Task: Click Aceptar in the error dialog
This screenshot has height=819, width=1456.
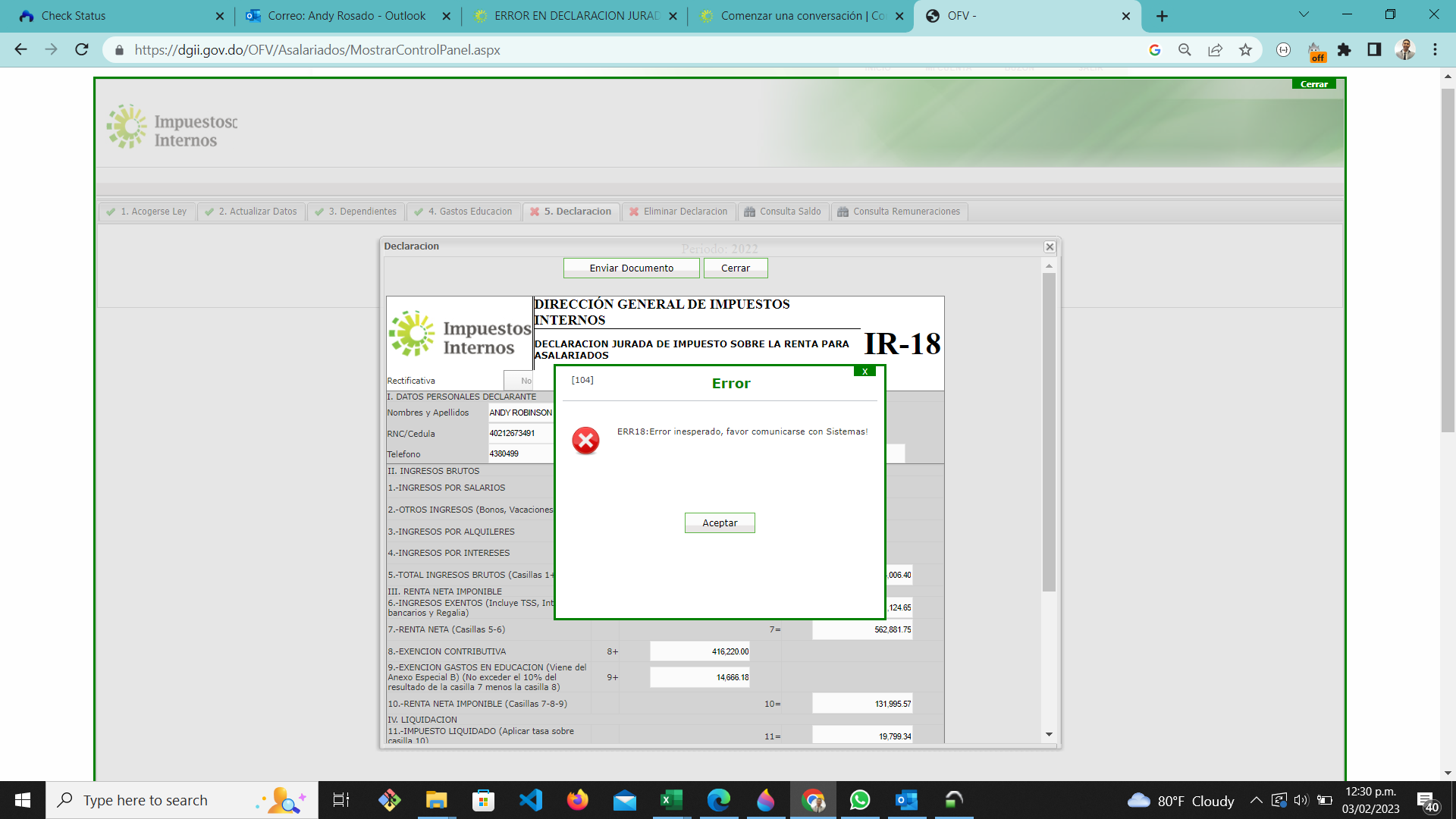Action: (719, 523)
